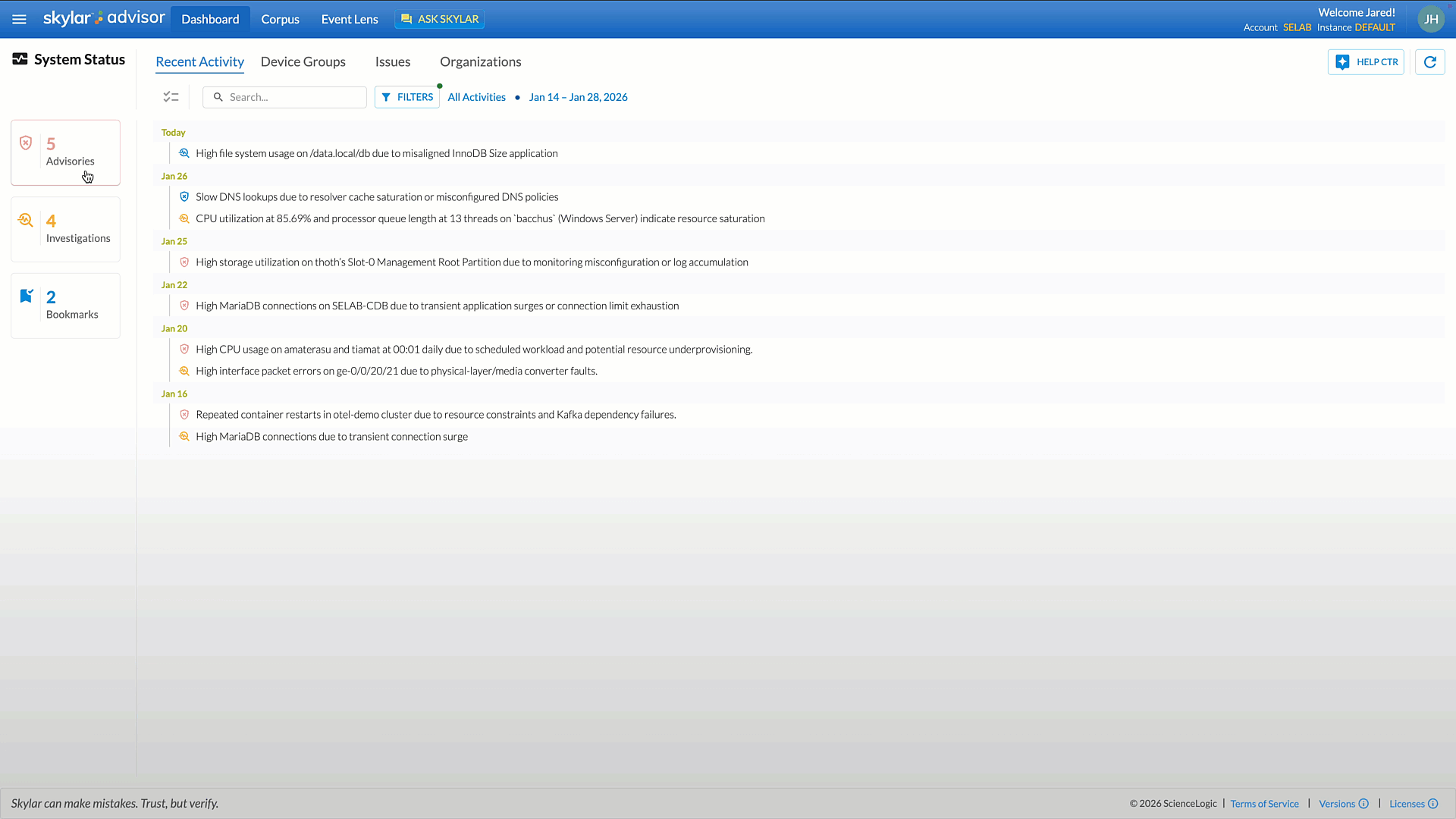
Task: Click the ASK SKYLAR button
Action: pyautogui.click(x=440, y=19)
